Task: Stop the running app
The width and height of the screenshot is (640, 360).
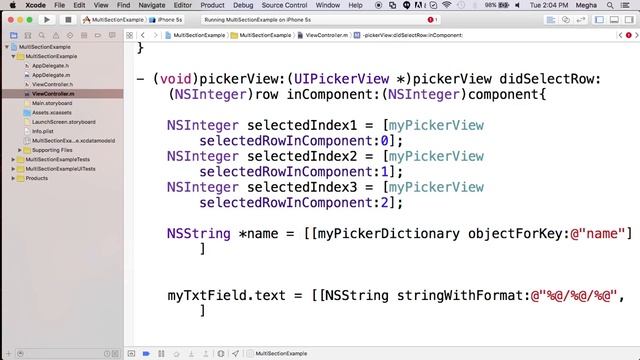Action: (68, 20)
